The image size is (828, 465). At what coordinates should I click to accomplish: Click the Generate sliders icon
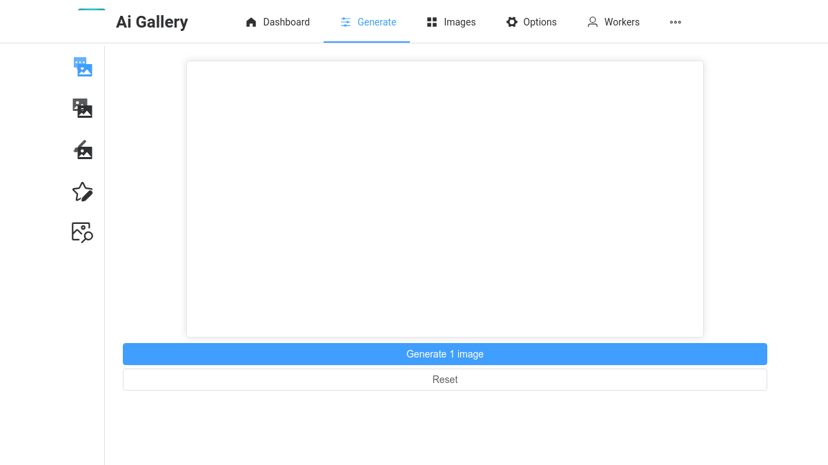(x=345, y=22)
